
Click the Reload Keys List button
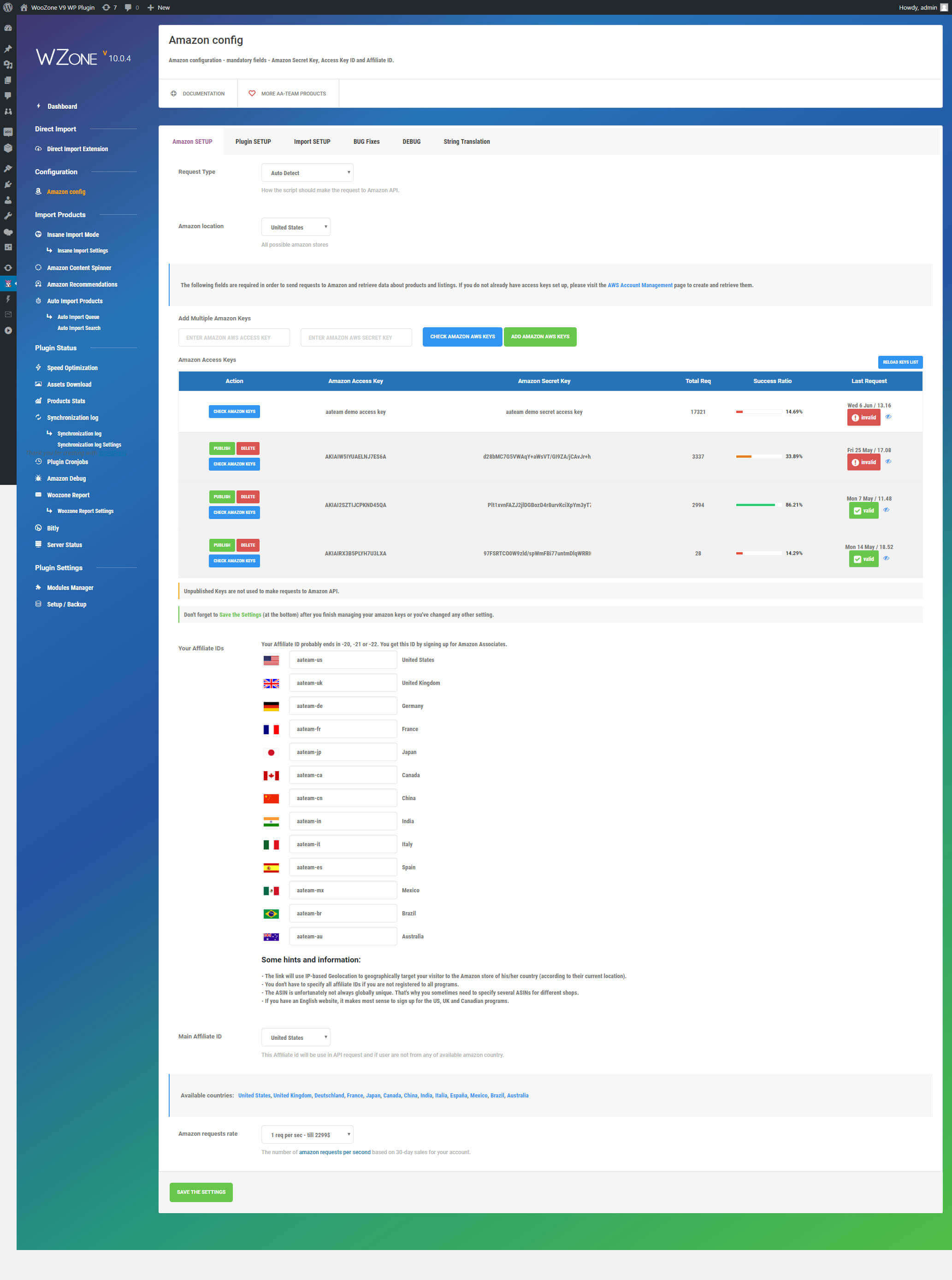tap(900, 362)
